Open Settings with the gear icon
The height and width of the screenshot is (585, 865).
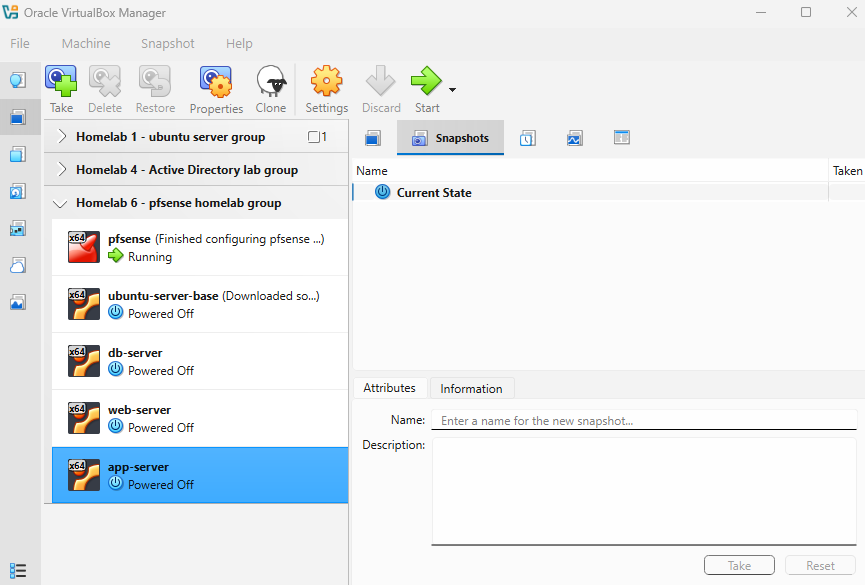click(x=327, y=81)
